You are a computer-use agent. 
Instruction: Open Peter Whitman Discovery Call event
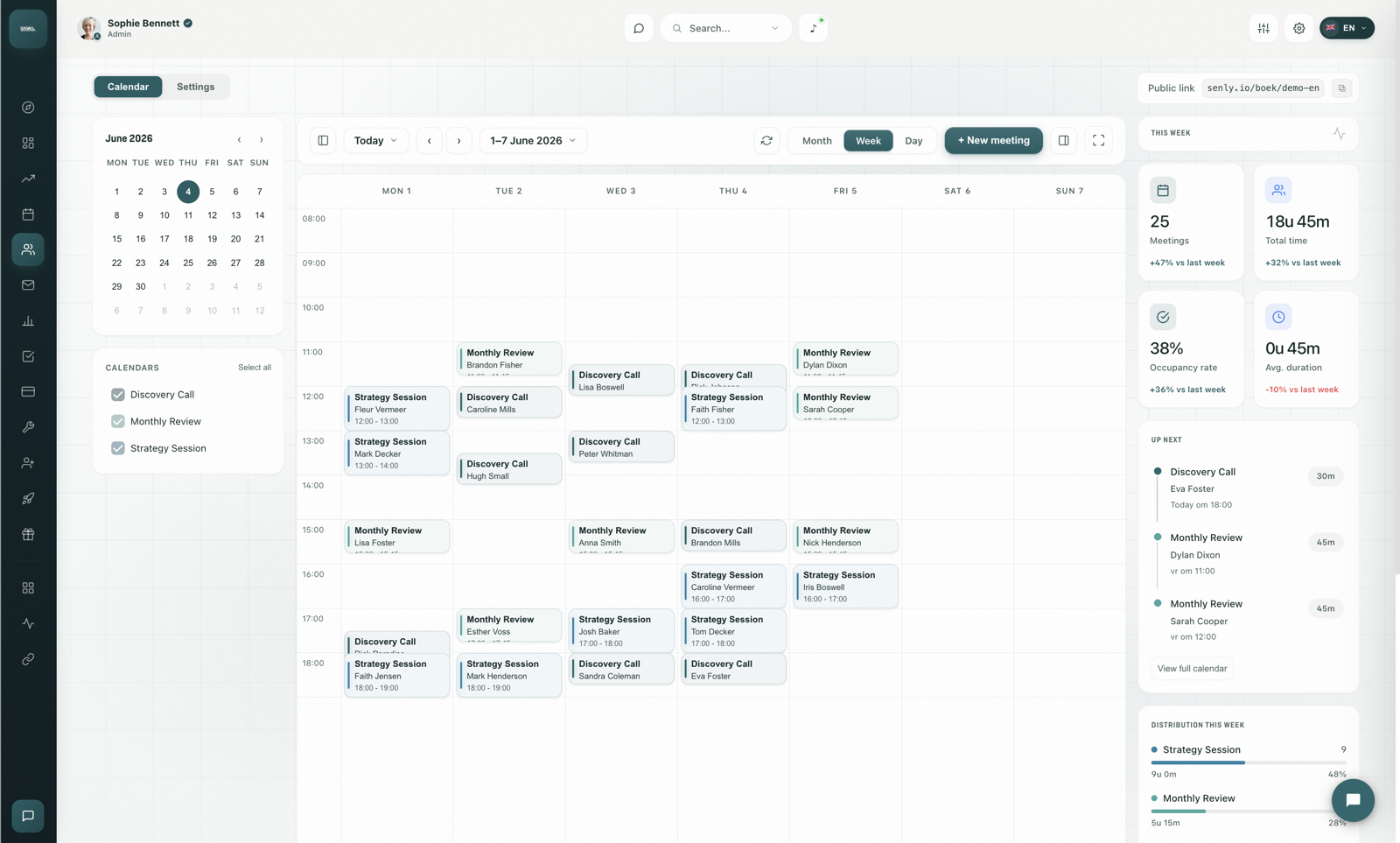[621, 446]
